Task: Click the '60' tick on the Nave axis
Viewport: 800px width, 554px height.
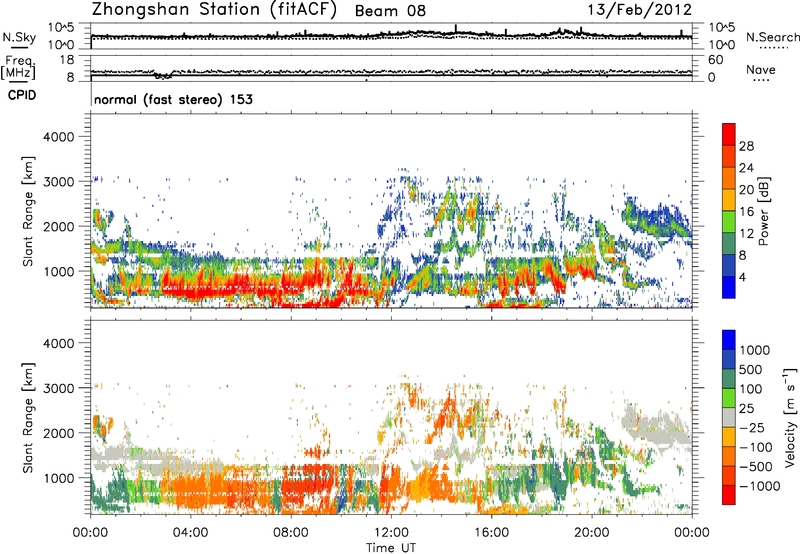Action: 715,60
